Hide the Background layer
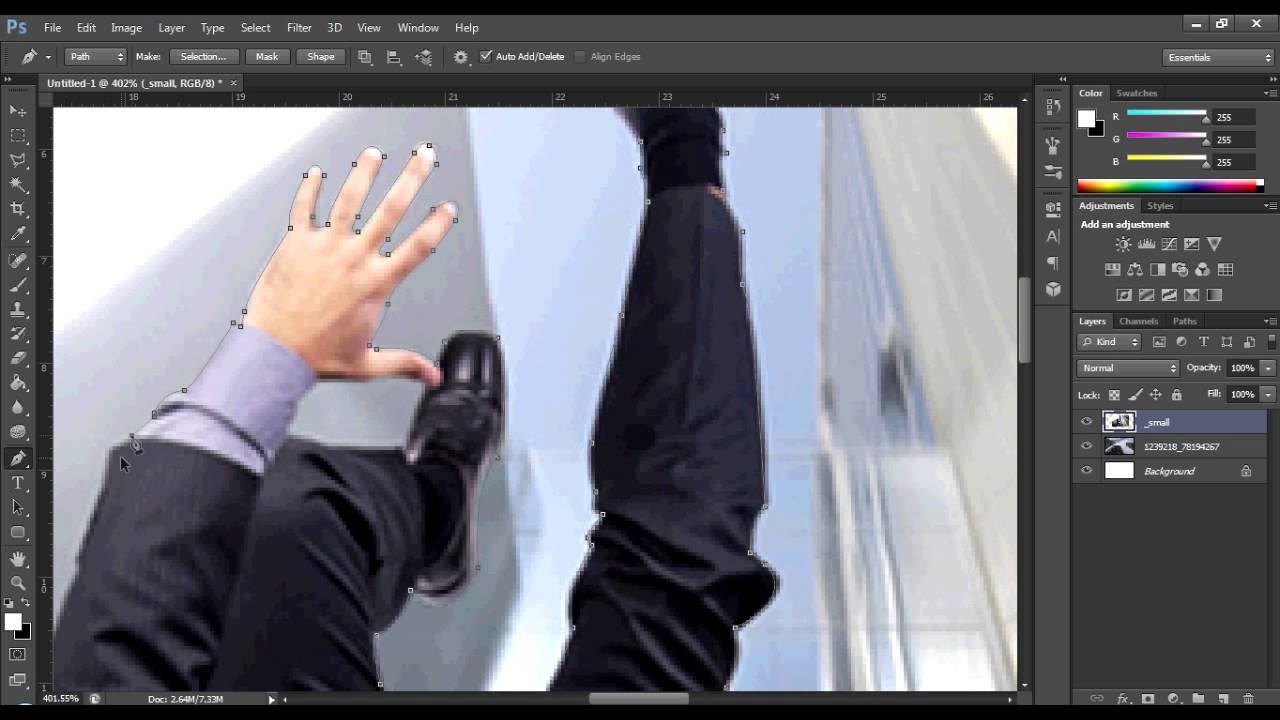Image resolution: width=1280 pixels, height=720 pixels. pos(1087,471)
